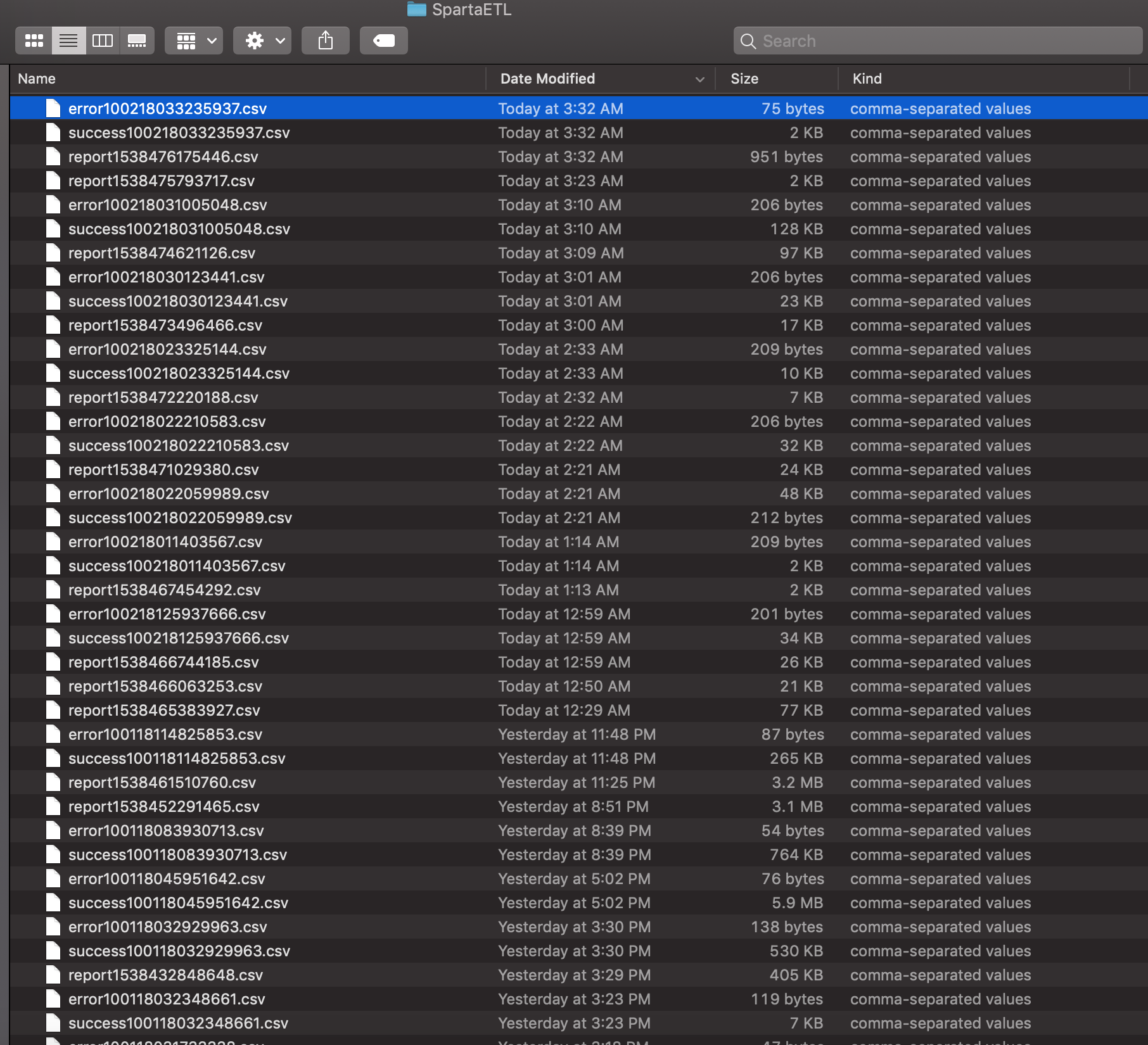Click file icon of success100118045951642.csv
The width and height of the screenshot is (1148, 1045).
(53, 902)
